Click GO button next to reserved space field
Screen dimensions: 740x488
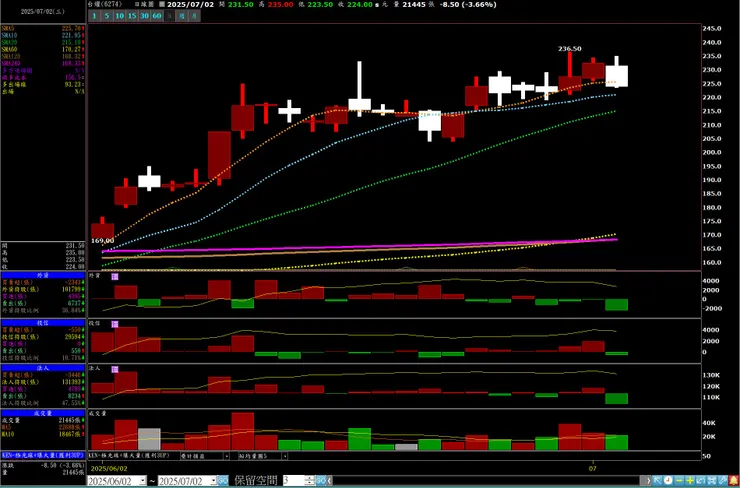click(x=321, y=481)
